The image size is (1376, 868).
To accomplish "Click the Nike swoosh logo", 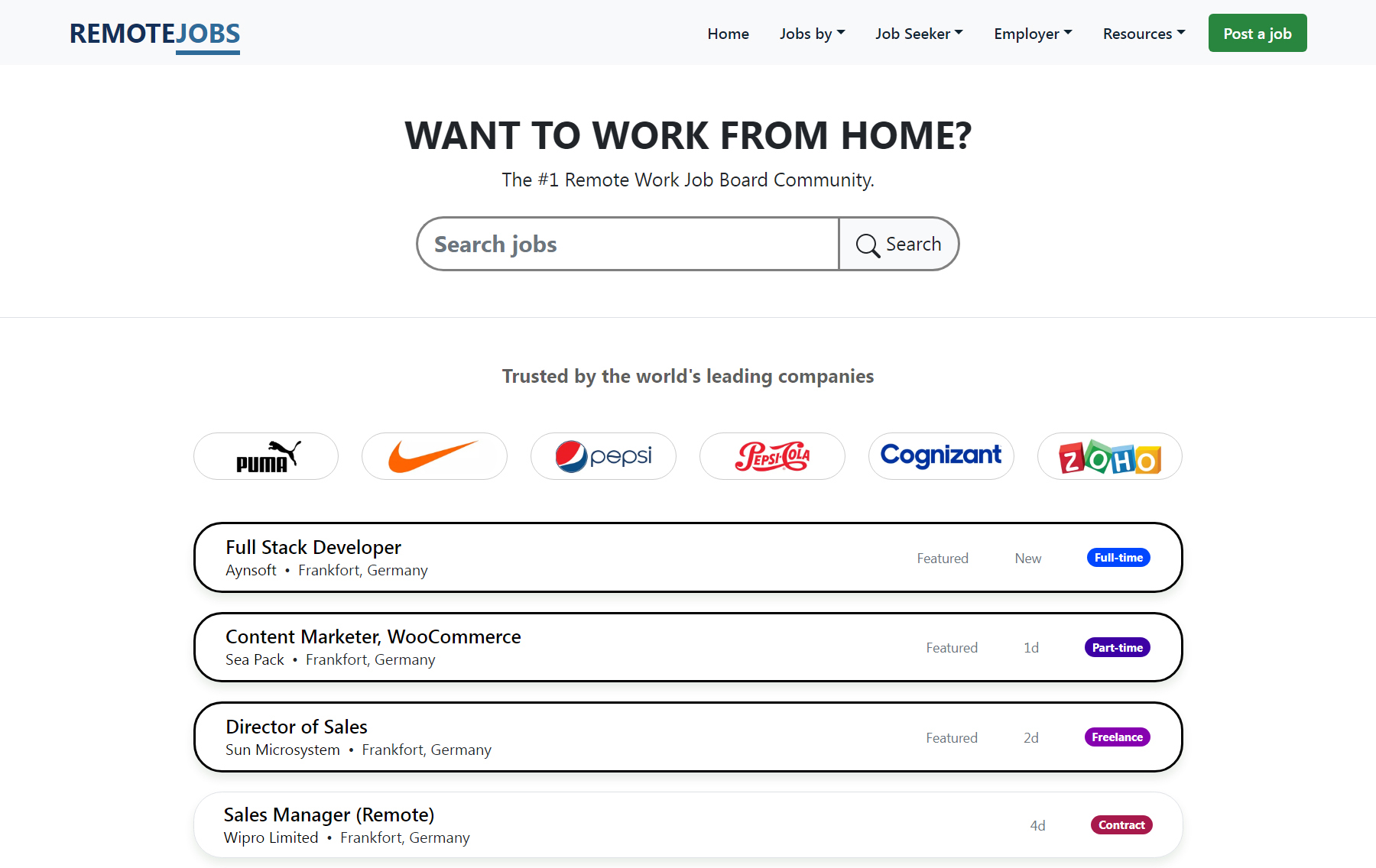I will pos(433,456).
